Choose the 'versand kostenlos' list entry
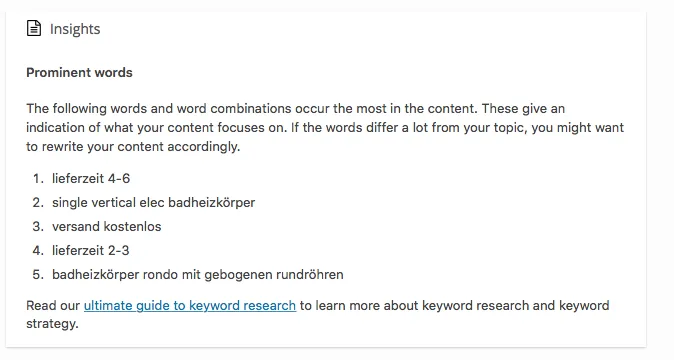This screenshot has height=360, width=674. 106,226
